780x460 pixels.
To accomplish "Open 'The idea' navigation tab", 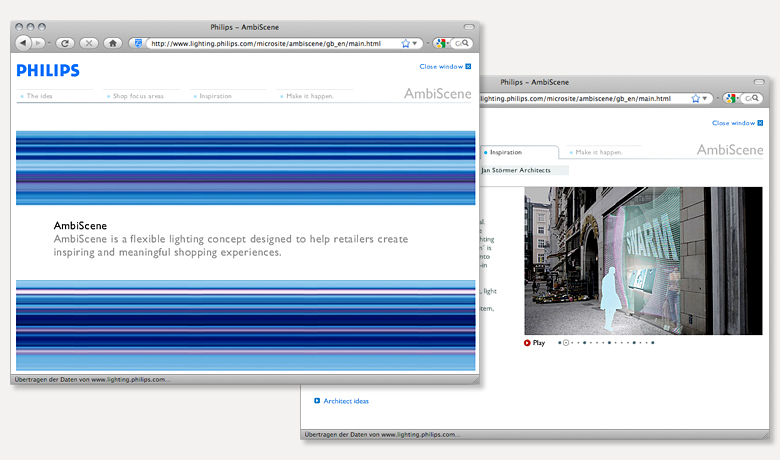I will [x=39, y=96].
